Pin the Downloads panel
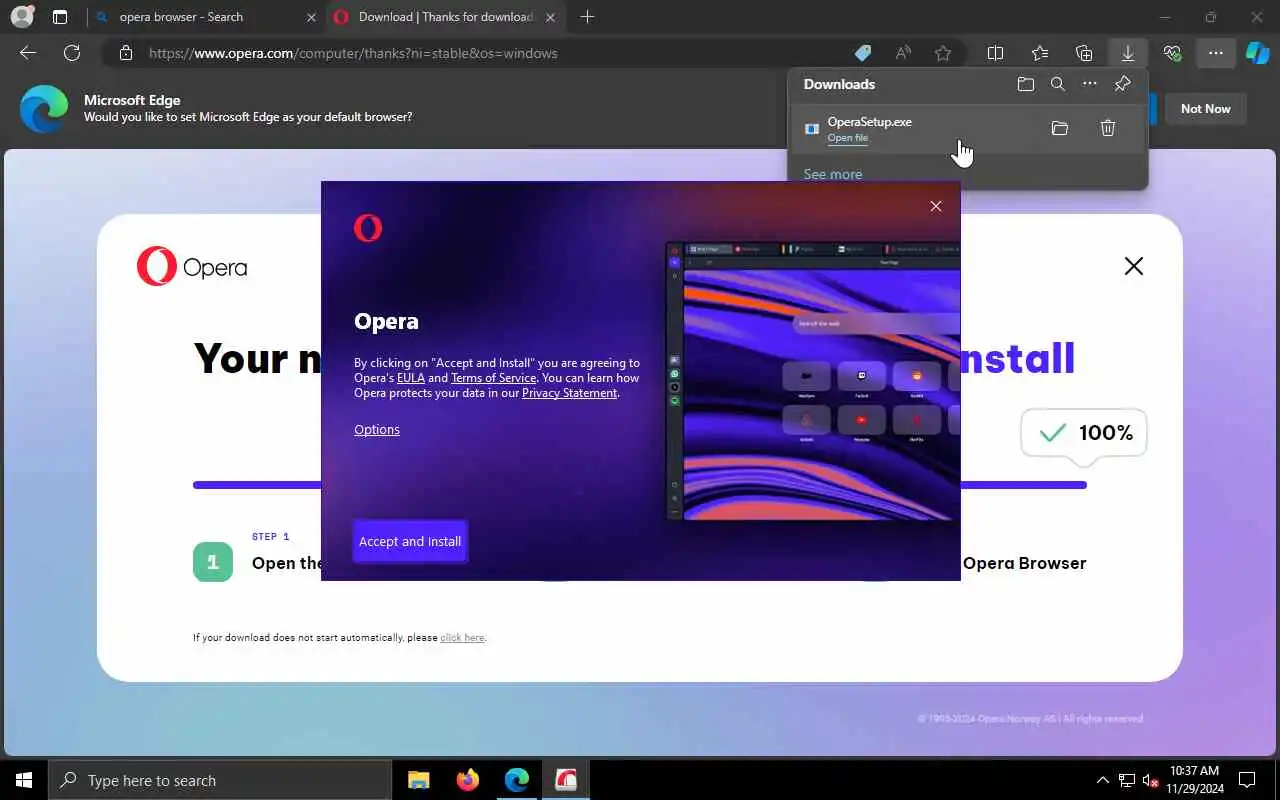 pyautogui.click(x=1122, y=84)
